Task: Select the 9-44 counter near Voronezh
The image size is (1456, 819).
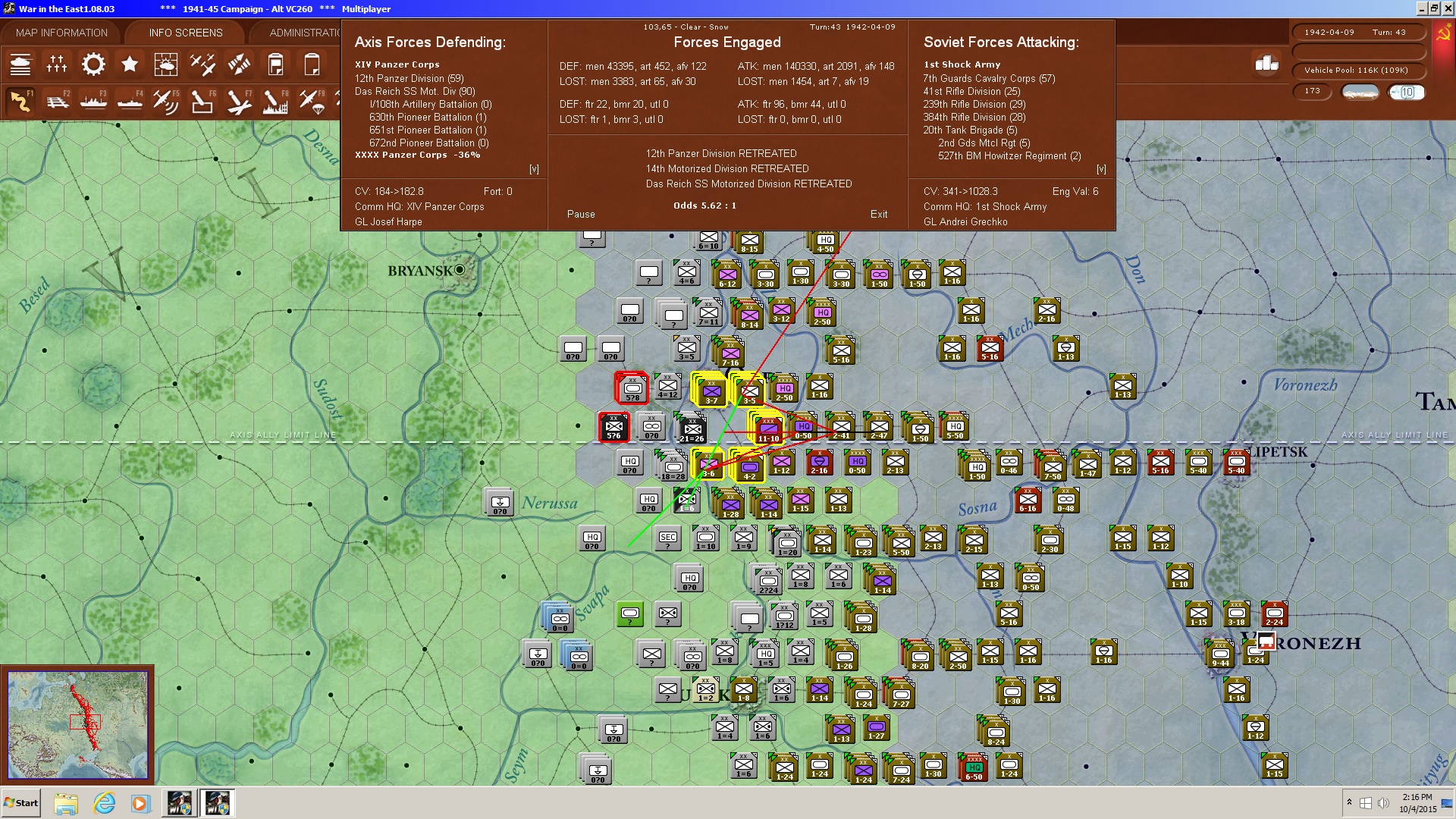Action: pos(1220,654)
